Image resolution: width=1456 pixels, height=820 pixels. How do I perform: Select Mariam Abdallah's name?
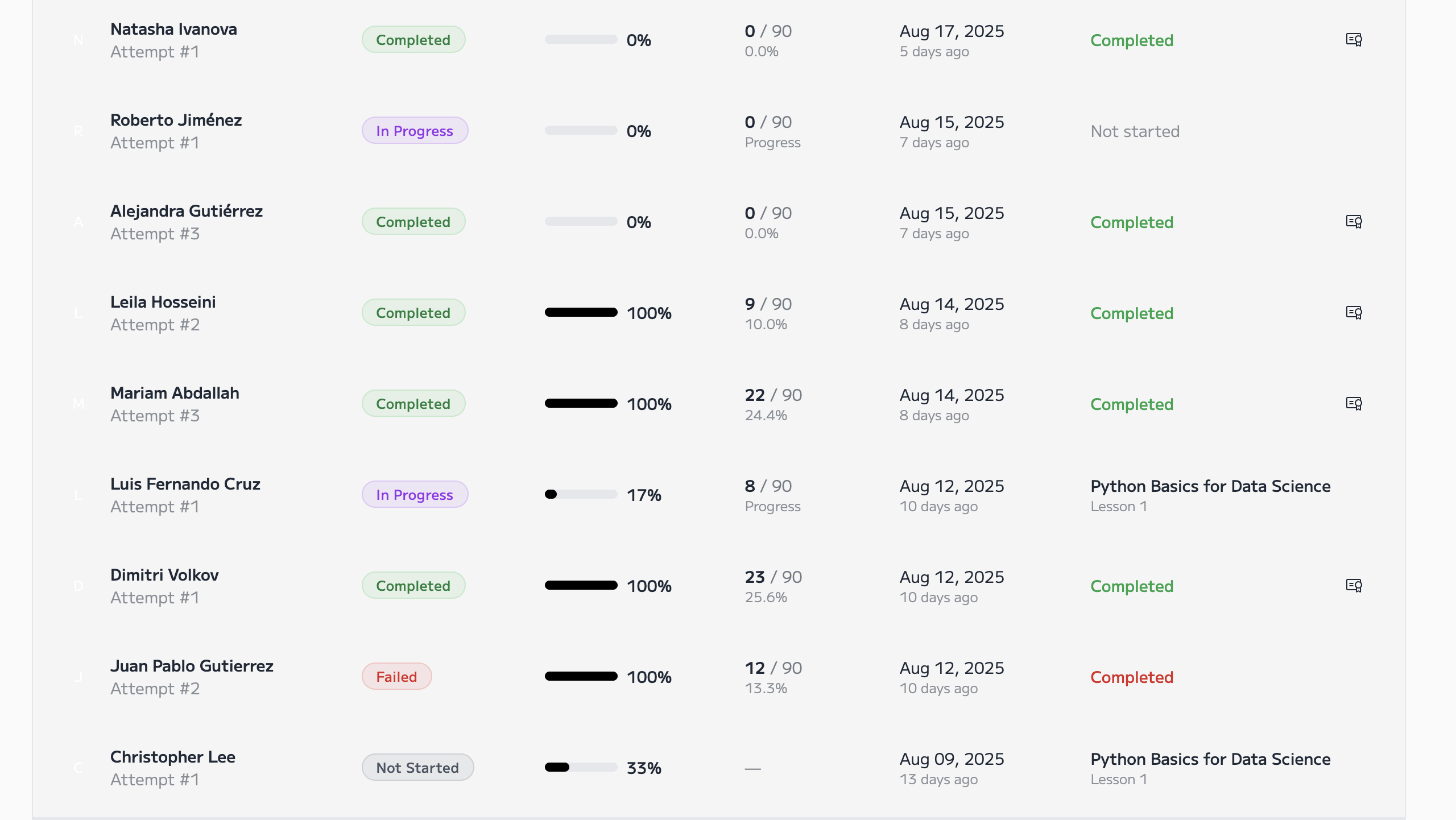(175, 393)
